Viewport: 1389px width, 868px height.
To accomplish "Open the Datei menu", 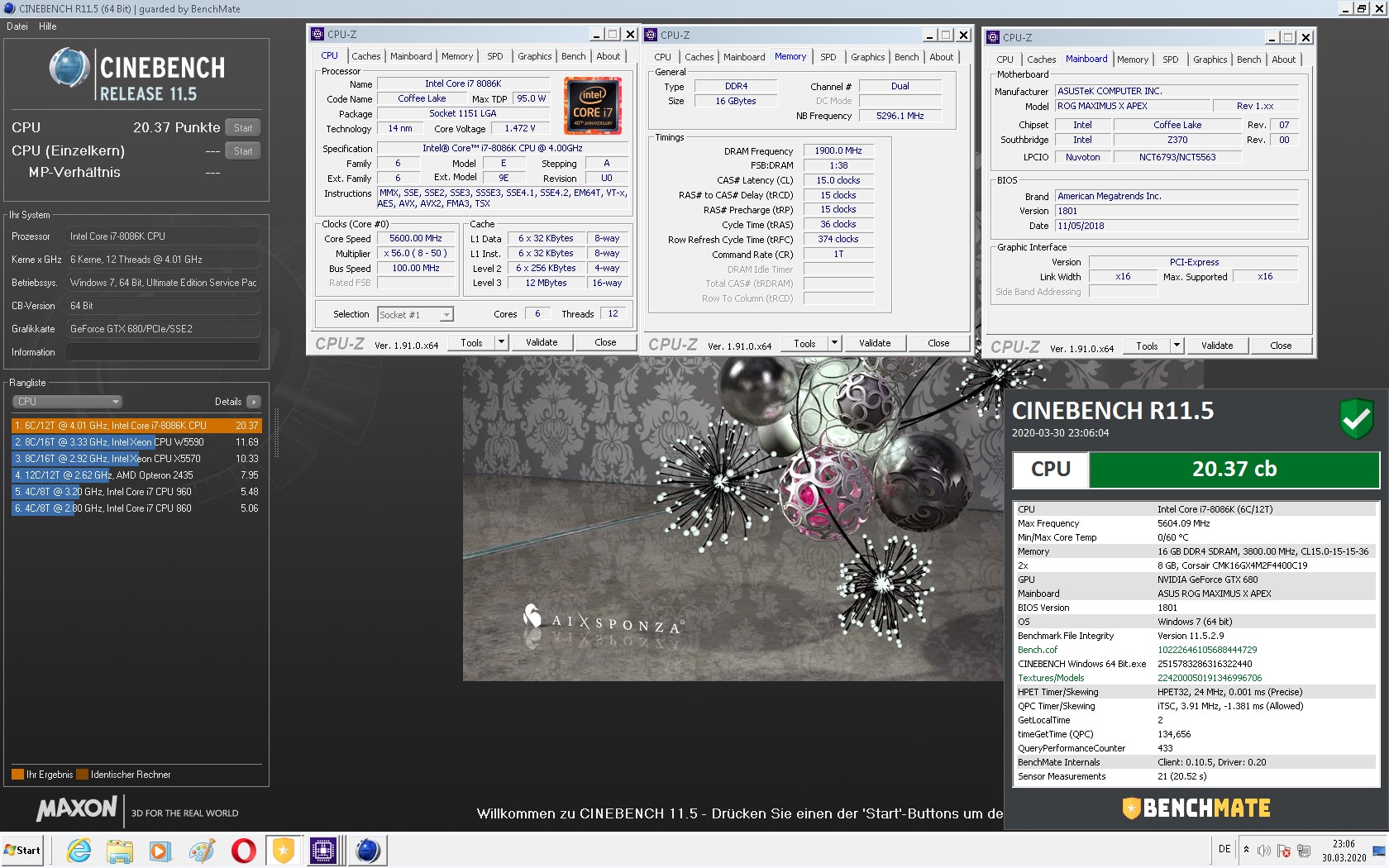I will click(17, 26).
